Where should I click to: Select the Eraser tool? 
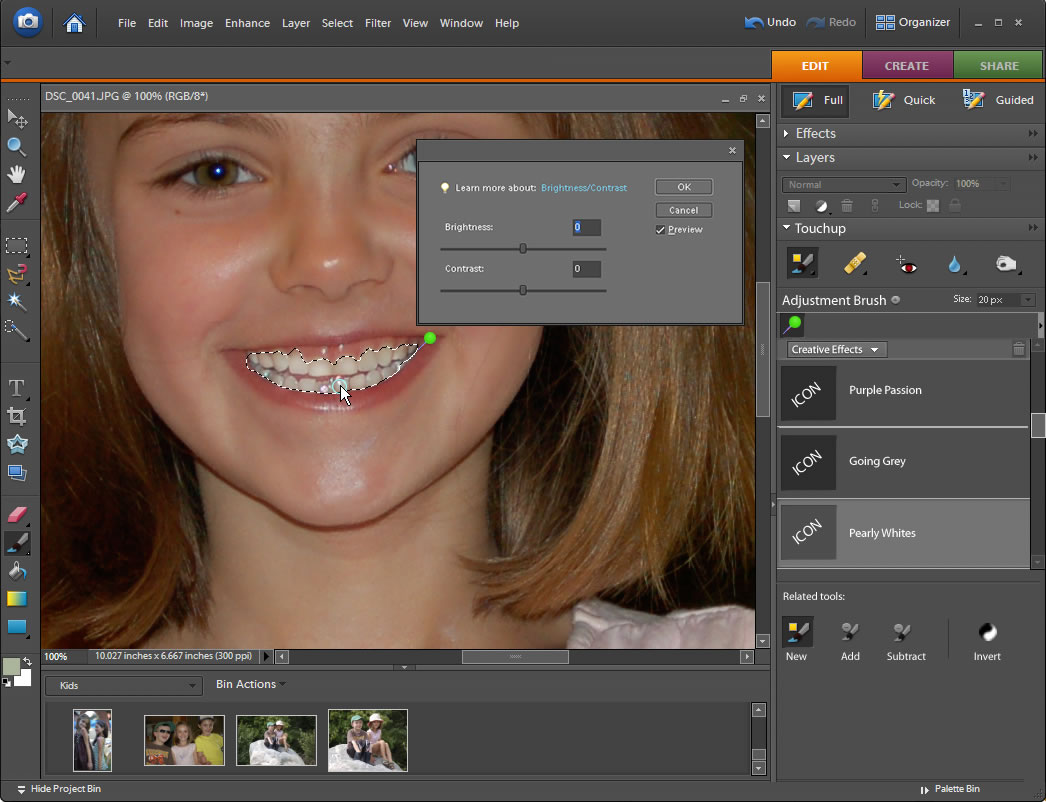(17, 514)
